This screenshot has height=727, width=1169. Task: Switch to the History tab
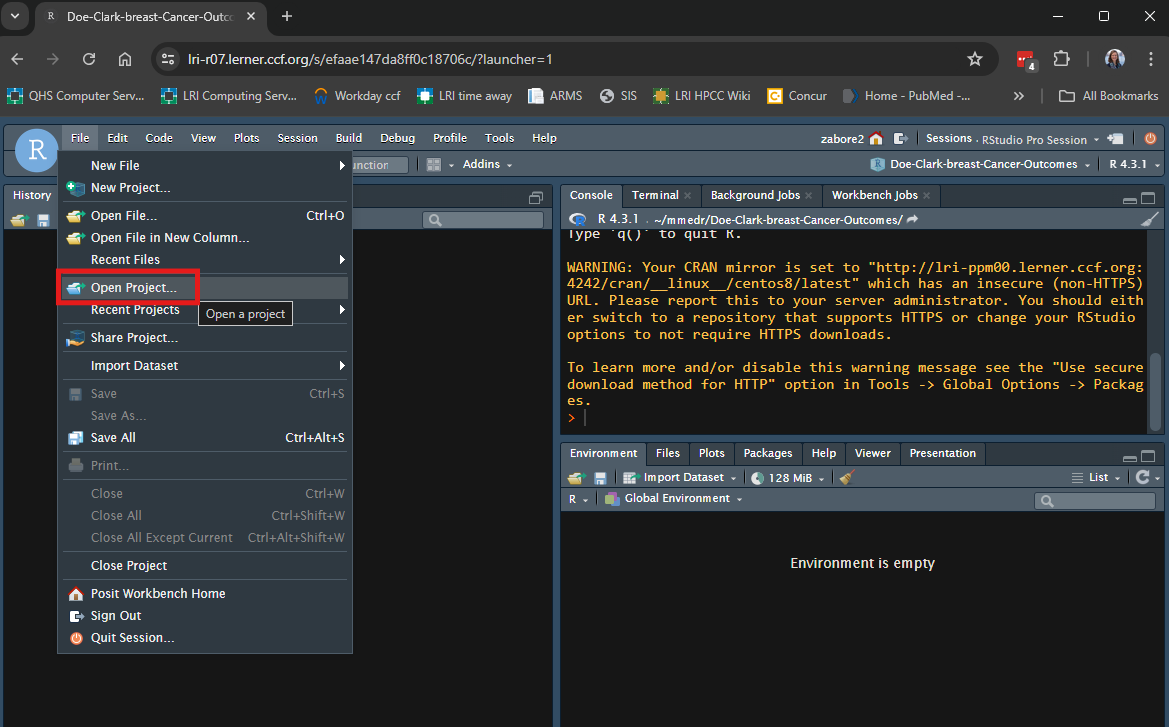point(32,195)
